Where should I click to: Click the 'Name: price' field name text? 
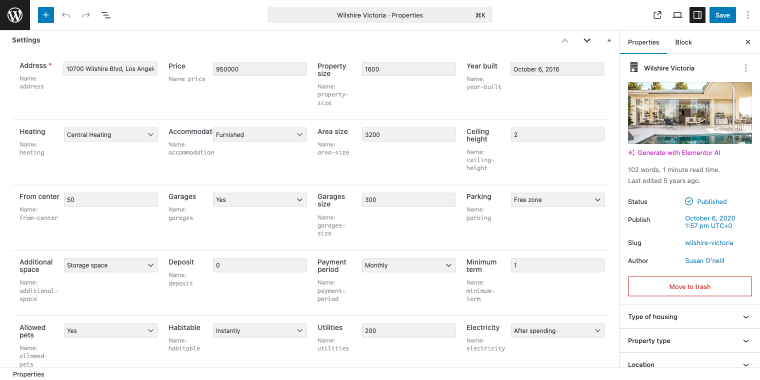(187, 79)
